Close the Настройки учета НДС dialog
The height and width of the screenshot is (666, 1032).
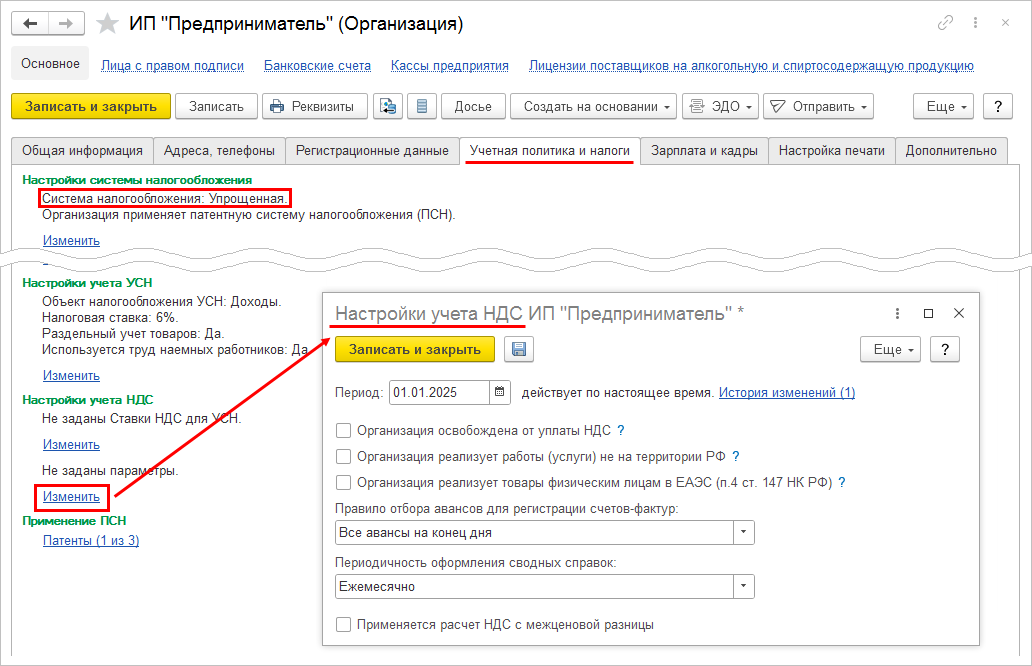[x=959, y=313]
